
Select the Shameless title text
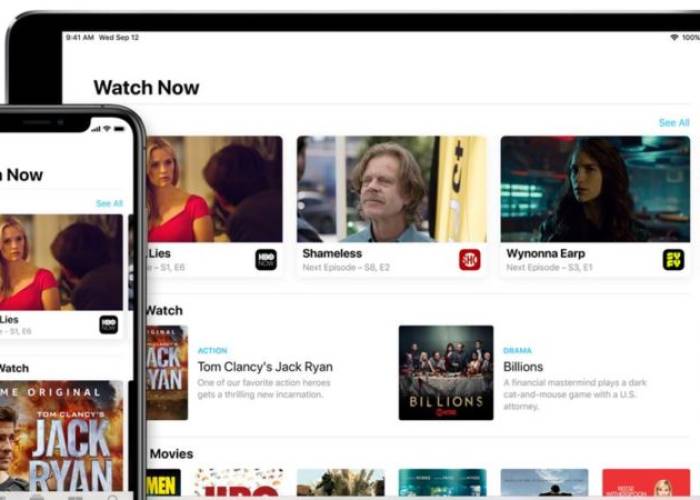(x=332, y=254)
